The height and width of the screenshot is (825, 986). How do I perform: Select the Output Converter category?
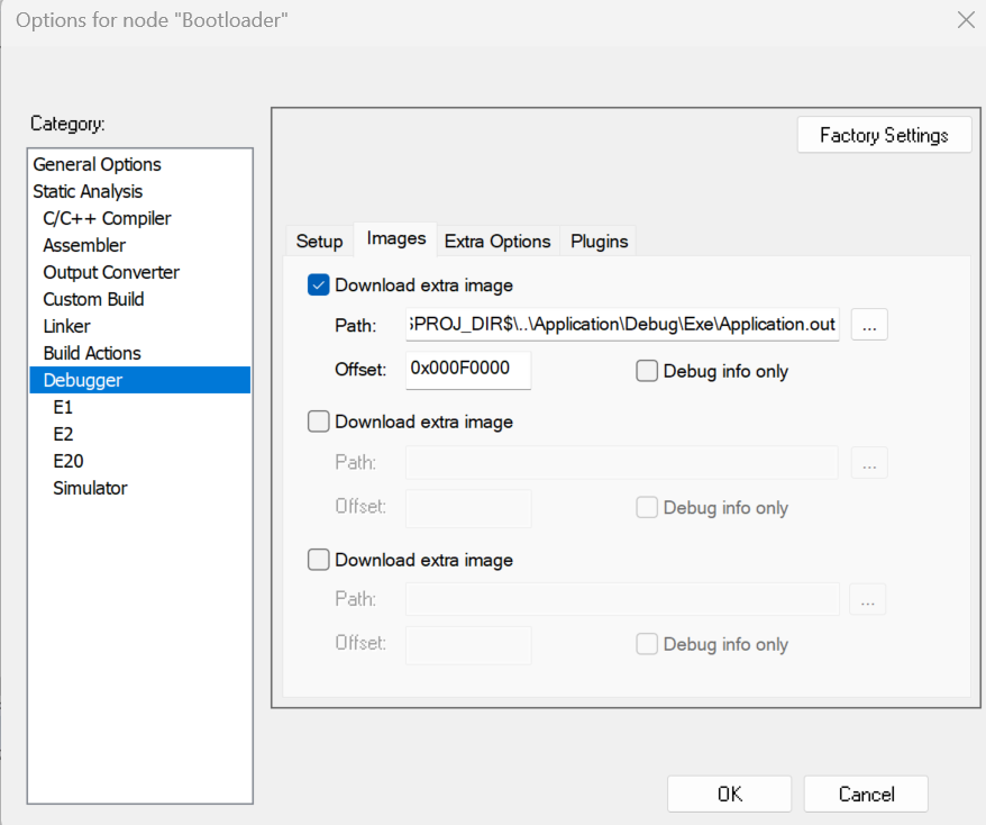[x=111, y=272]
